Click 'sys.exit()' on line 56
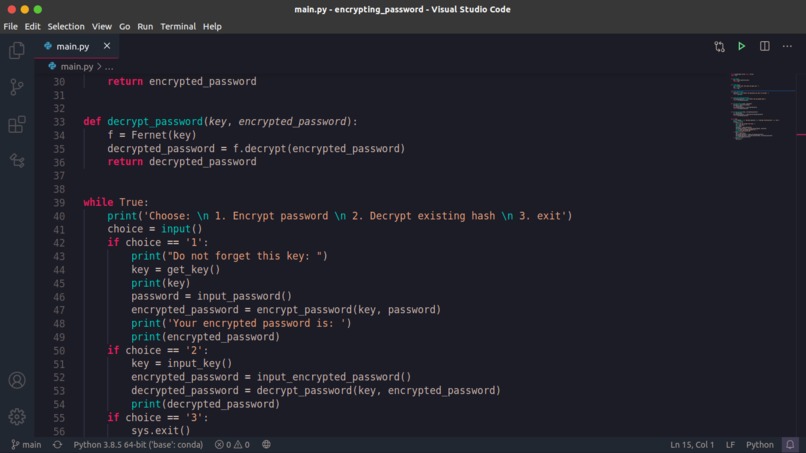This screenshot has width=806, height=453. click(160, 430)
